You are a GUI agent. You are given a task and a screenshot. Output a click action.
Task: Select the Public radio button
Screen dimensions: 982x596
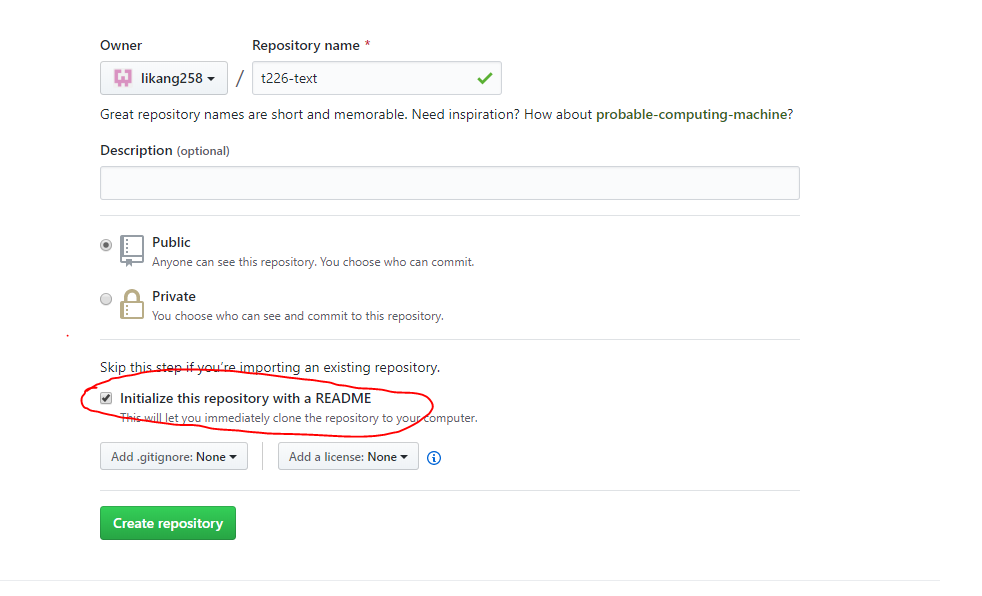[106, 245]
